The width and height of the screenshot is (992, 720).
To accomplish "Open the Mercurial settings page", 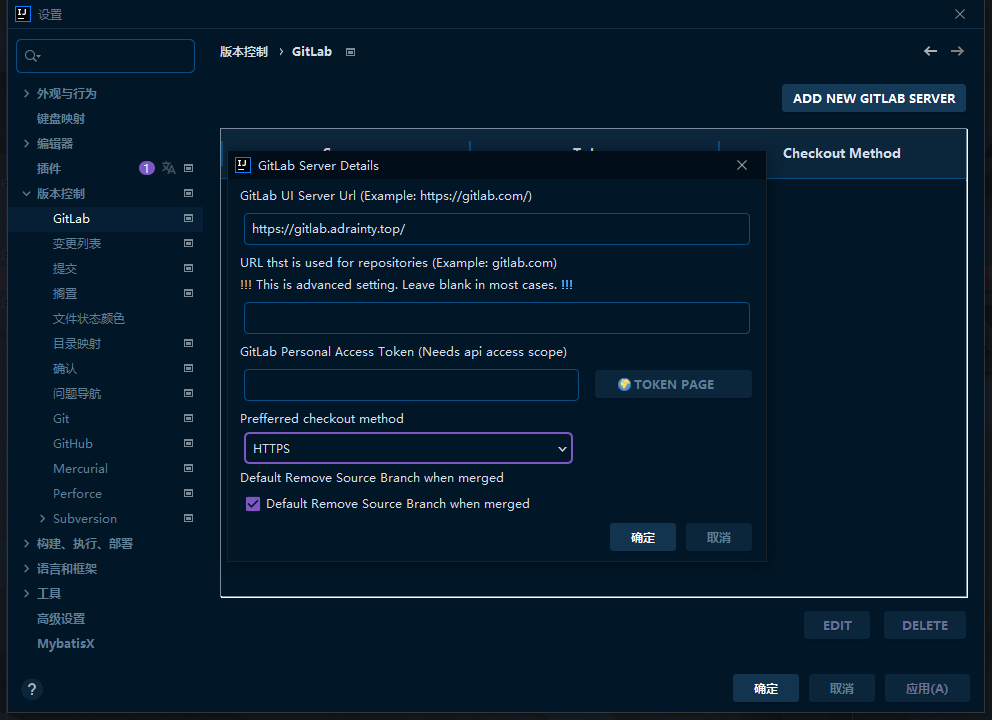I will 80,469.
